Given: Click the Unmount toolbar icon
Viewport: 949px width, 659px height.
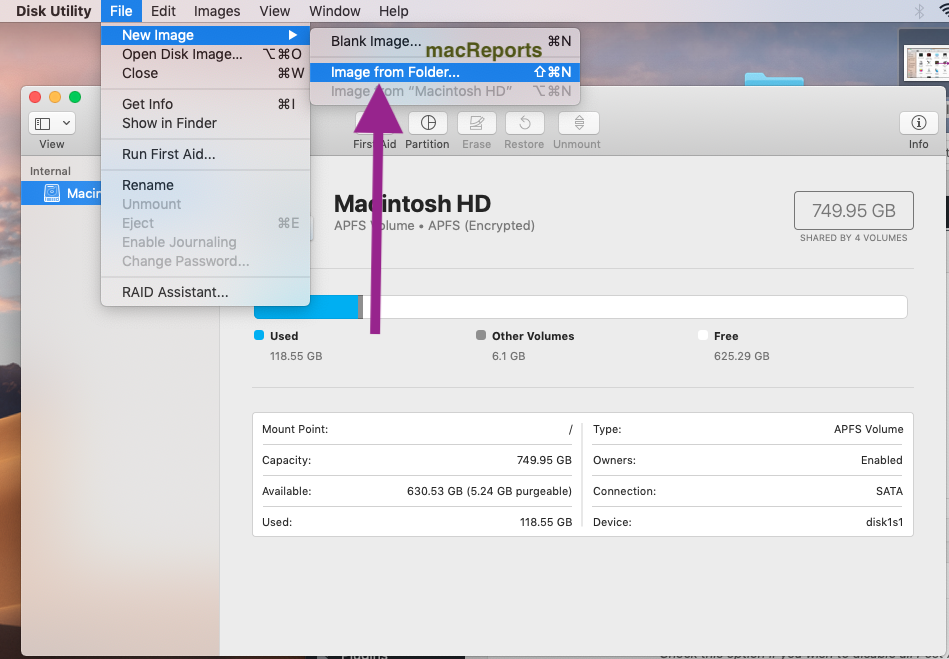Looking at the screenshot, I should [x=579, y=123].
